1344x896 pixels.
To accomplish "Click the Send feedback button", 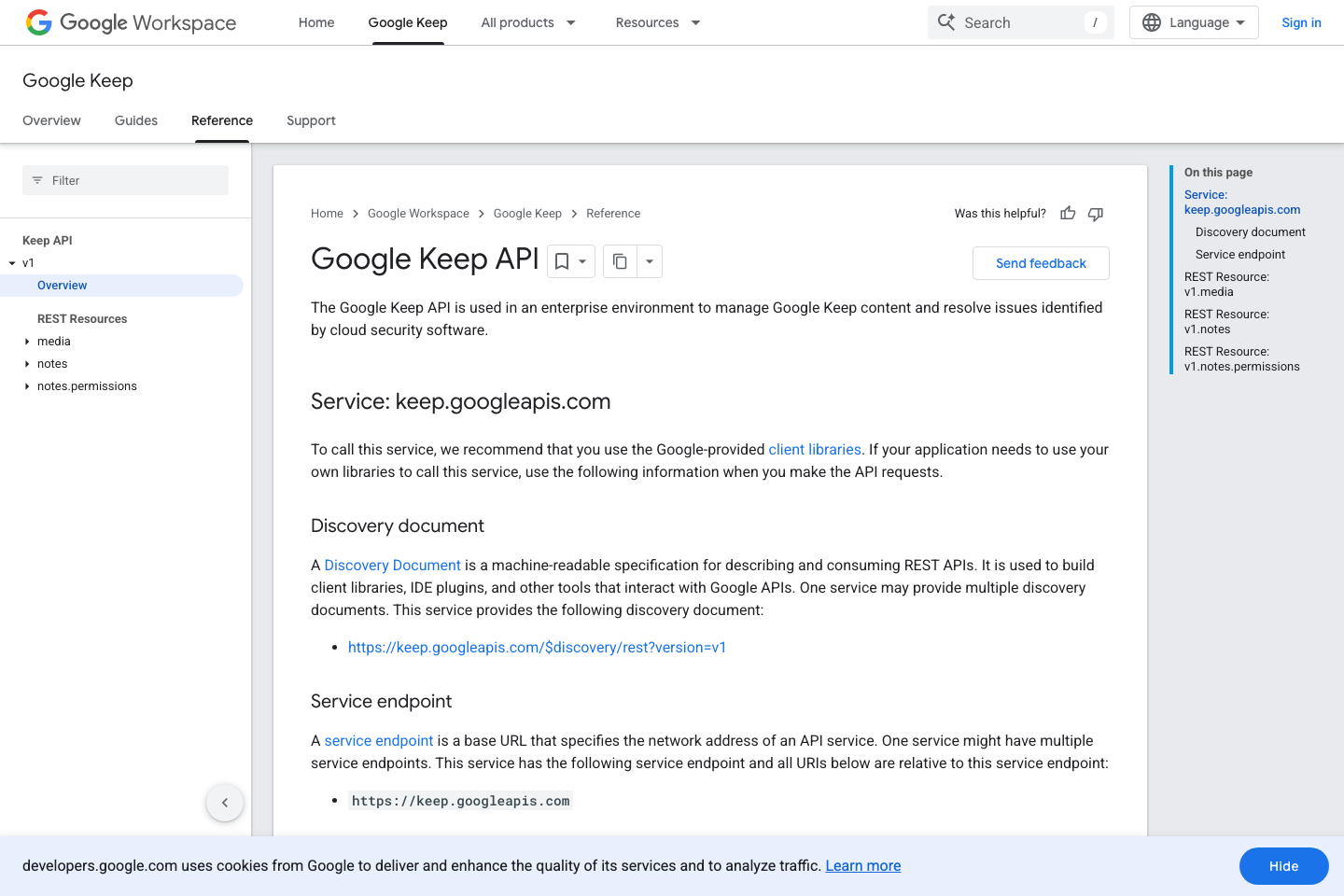I will coord(1041,262).
